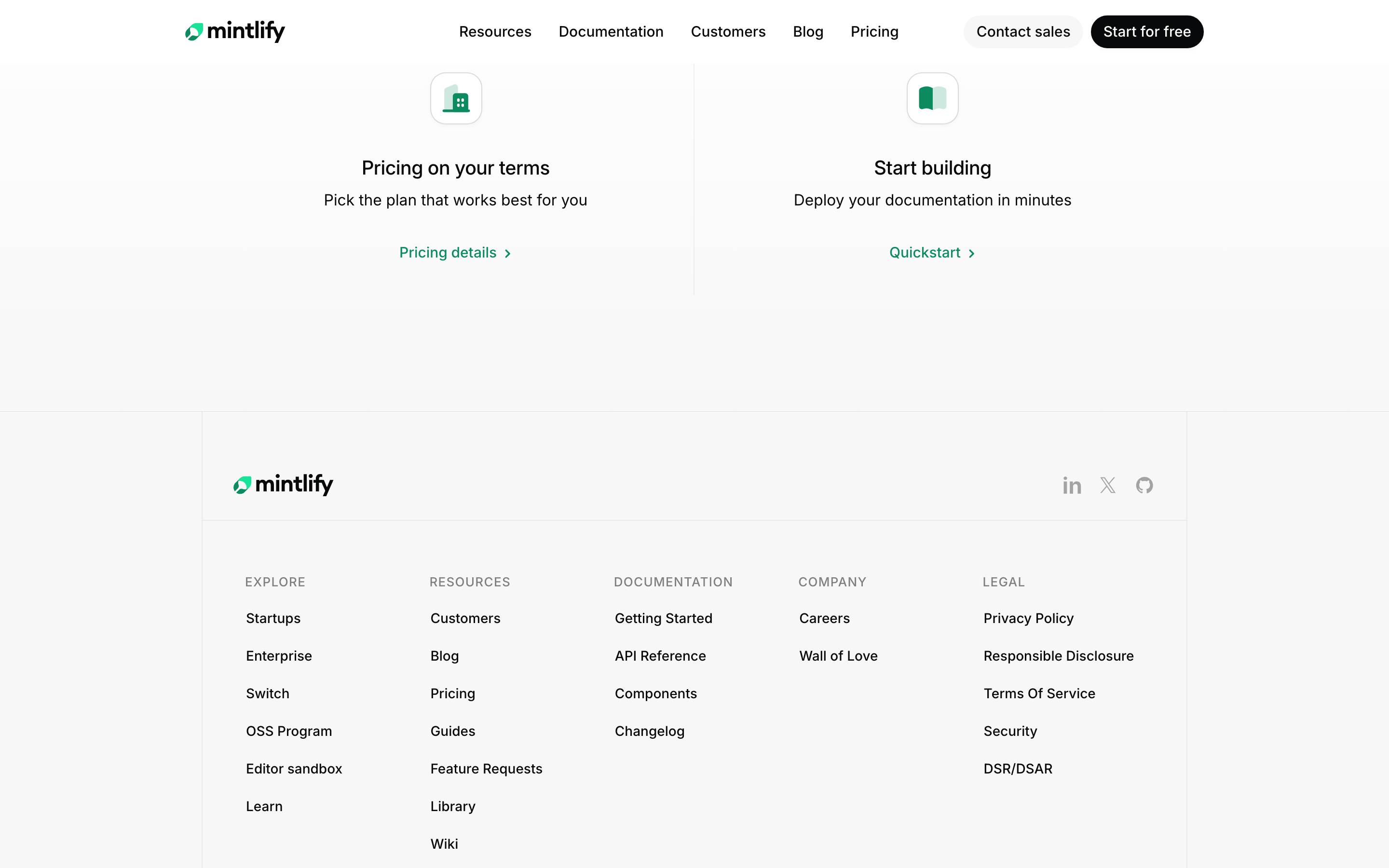This screenshot has height=868, width=1389.
Task: Go to Customers in the top navigation
Action: click(728, 31)
